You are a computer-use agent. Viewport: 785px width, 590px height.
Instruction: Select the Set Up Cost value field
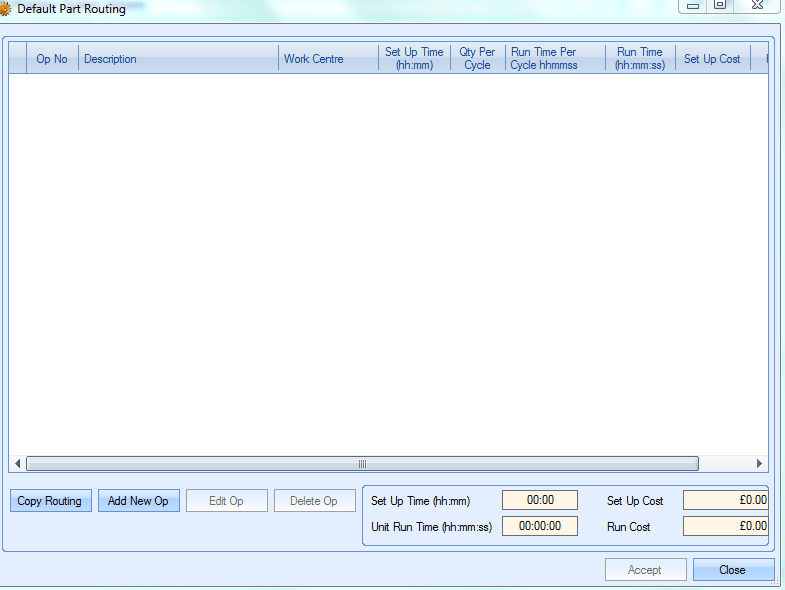click(725, 500)
